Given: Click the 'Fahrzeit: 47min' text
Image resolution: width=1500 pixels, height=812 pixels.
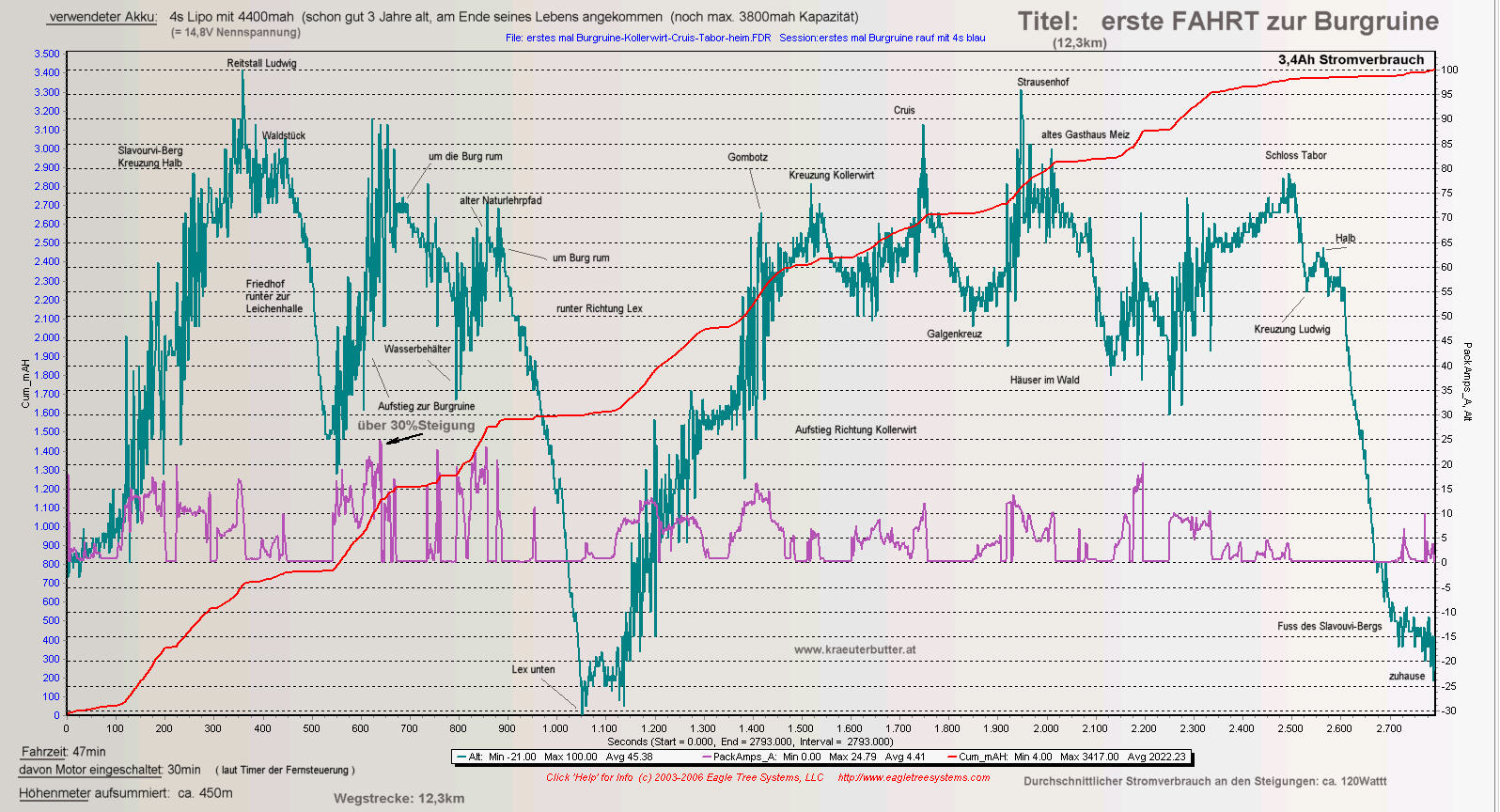Looking at the screenshot, I should pyautogui.click(x=63, y=752).
